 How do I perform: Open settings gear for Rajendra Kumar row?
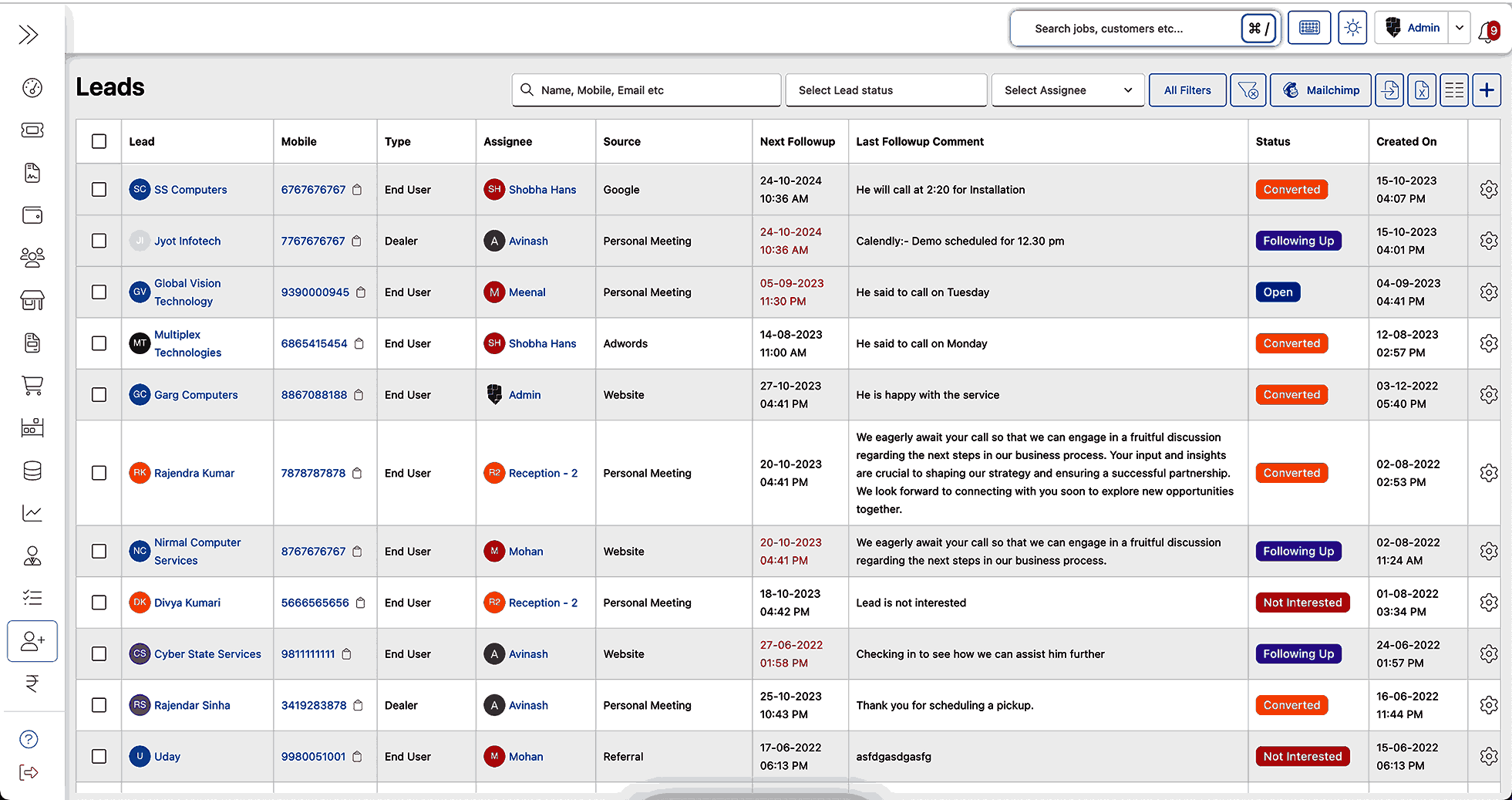[1489, 473]
